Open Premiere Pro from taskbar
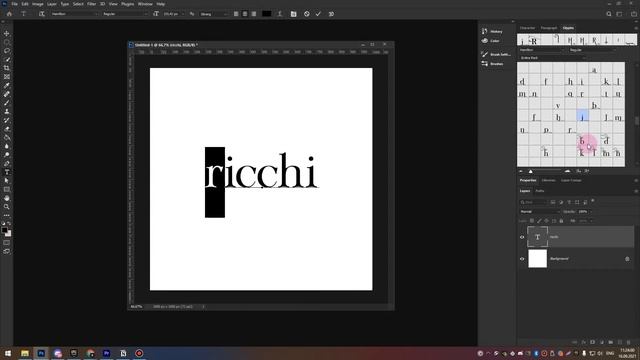Screen dimensions: 640x360 coord(107,353)
